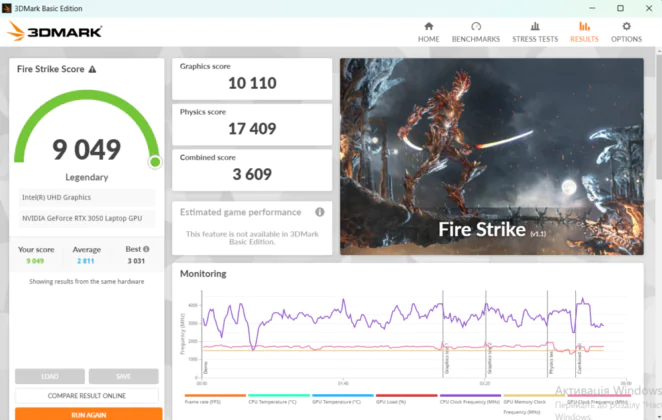This screenshot has width=662, height=420.
Task: Open the Home tab icon
Action: 429,27
